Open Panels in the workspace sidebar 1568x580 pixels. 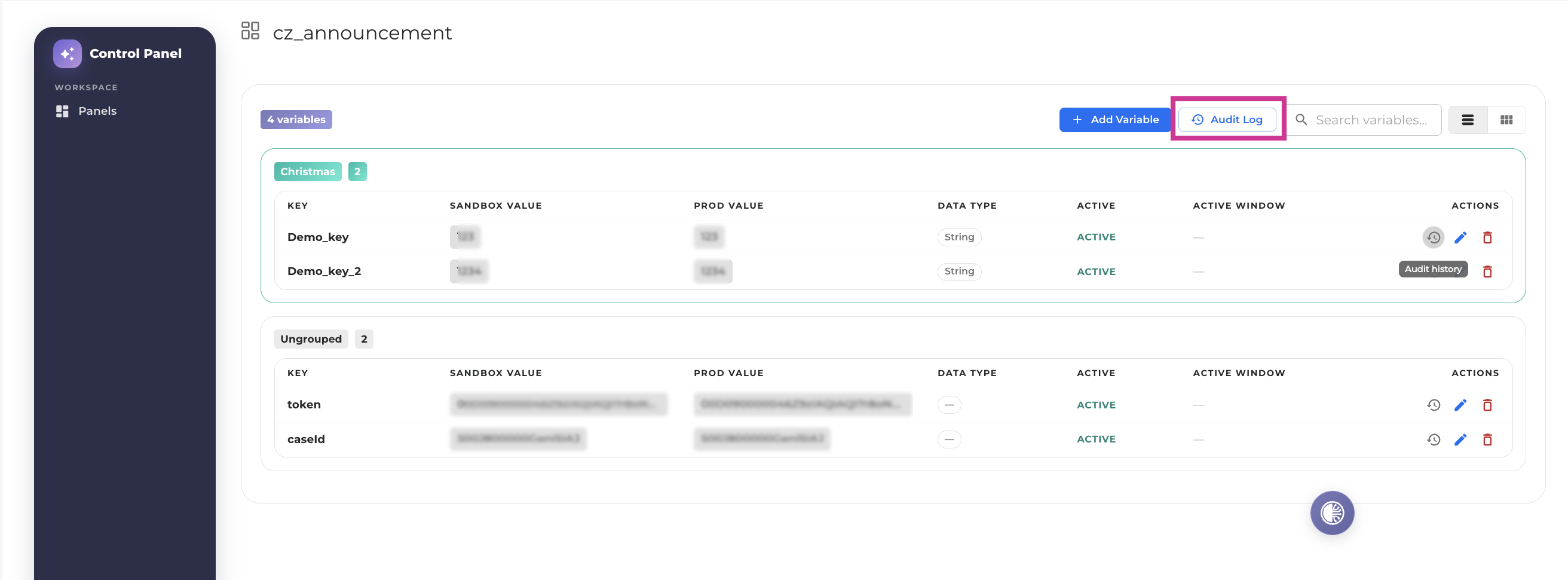click(x=86, y=111)
